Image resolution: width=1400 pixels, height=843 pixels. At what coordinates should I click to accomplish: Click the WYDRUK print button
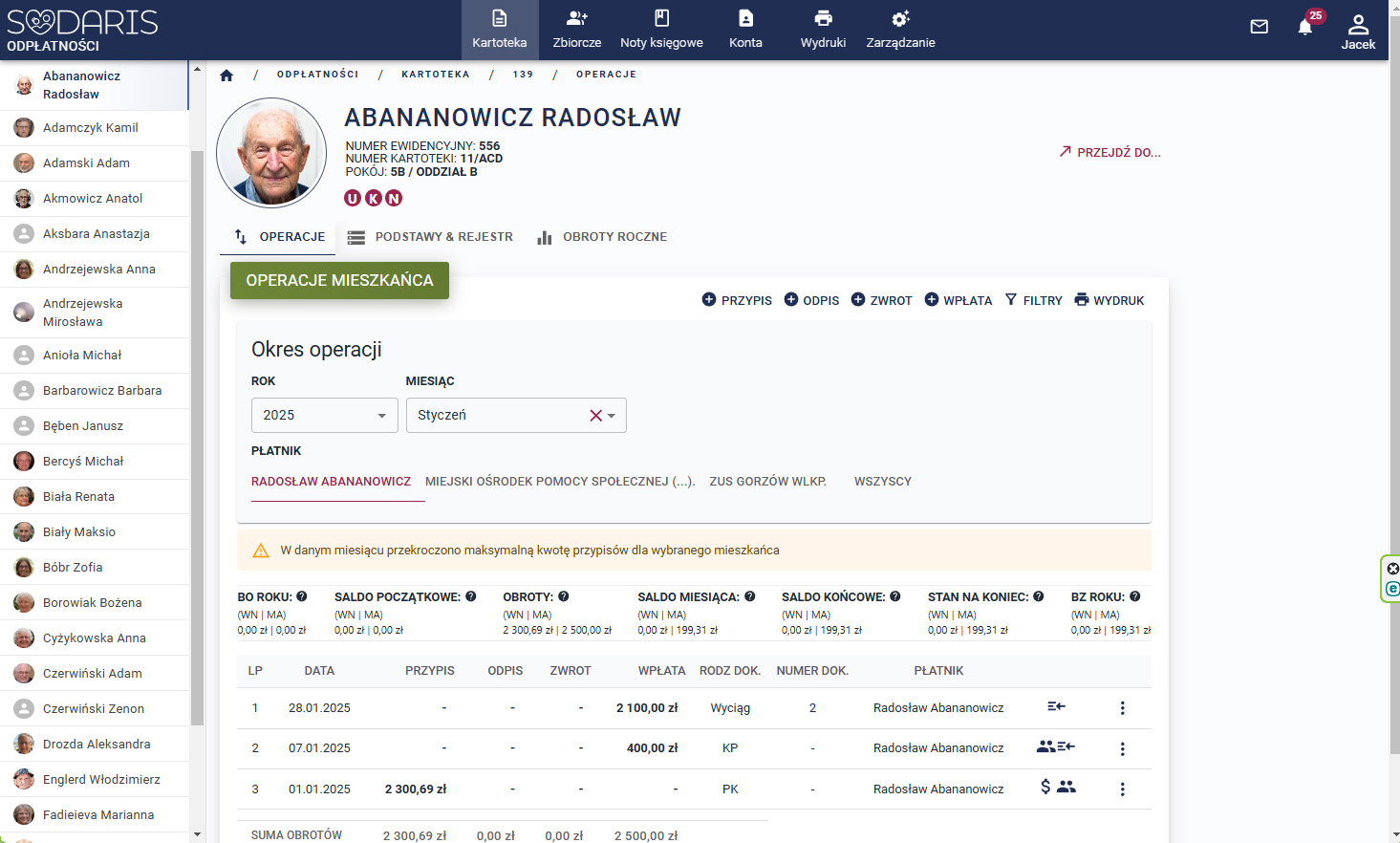tap(1109, 300)
